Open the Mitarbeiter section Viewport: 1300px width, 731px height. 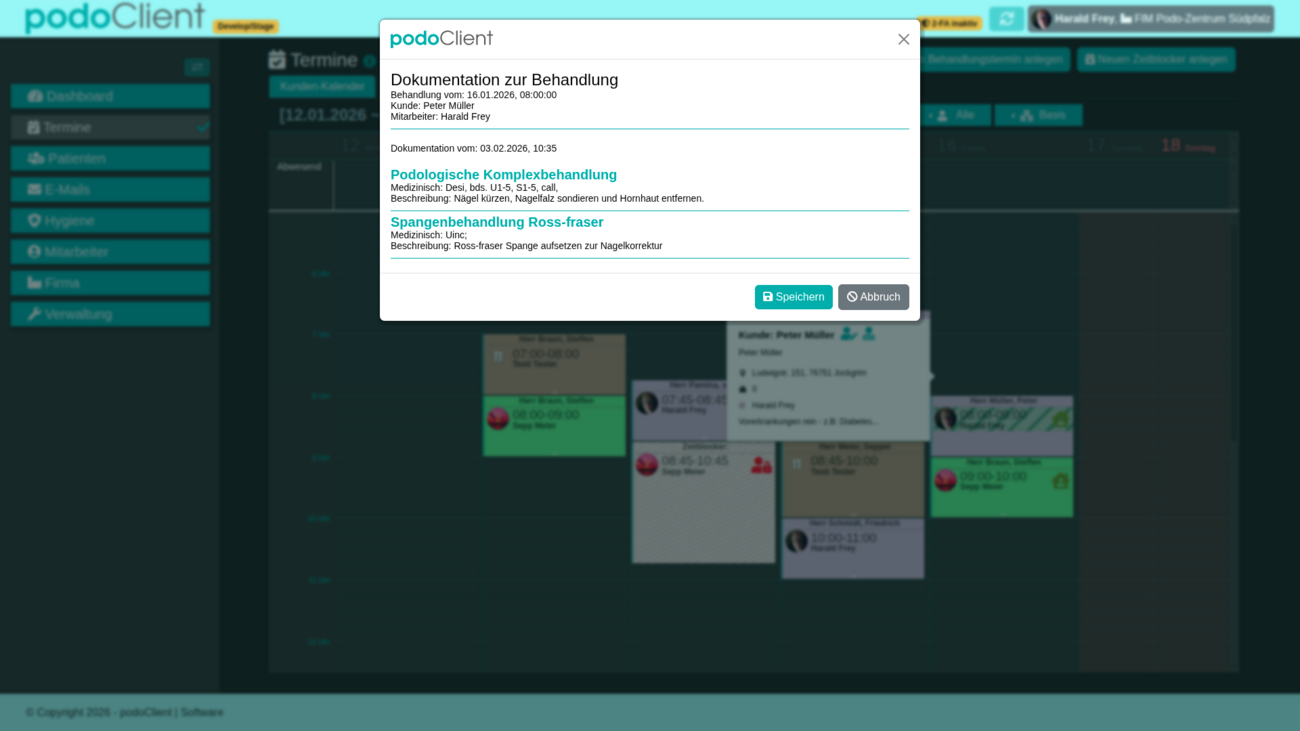point(110,251)
